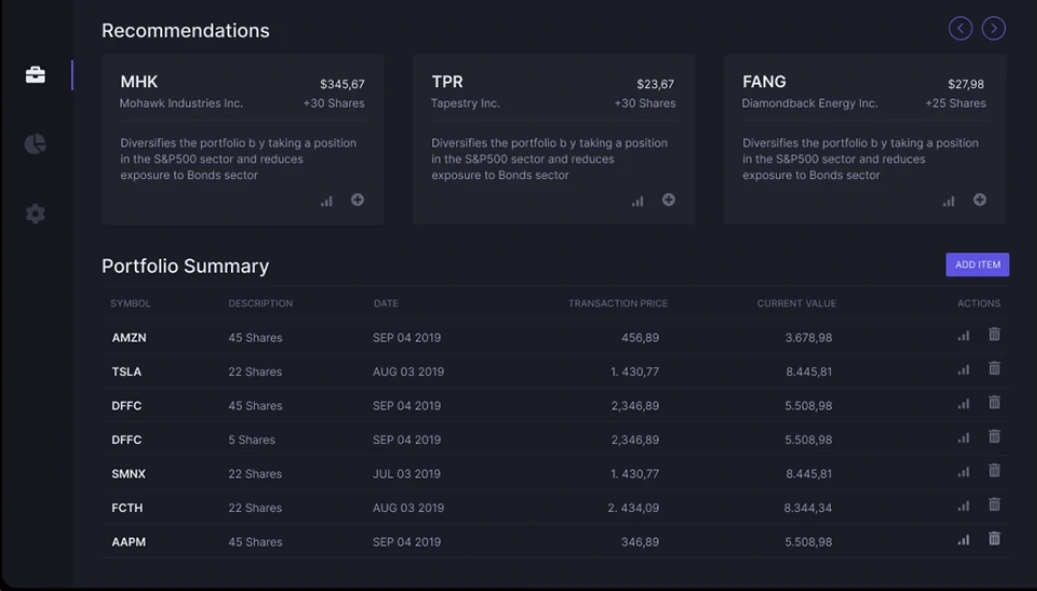This screenshot has width=1037, height=591.
Task: Click the AMZN symbol in table
Action: pyautogui.click(x=129, y=338)
